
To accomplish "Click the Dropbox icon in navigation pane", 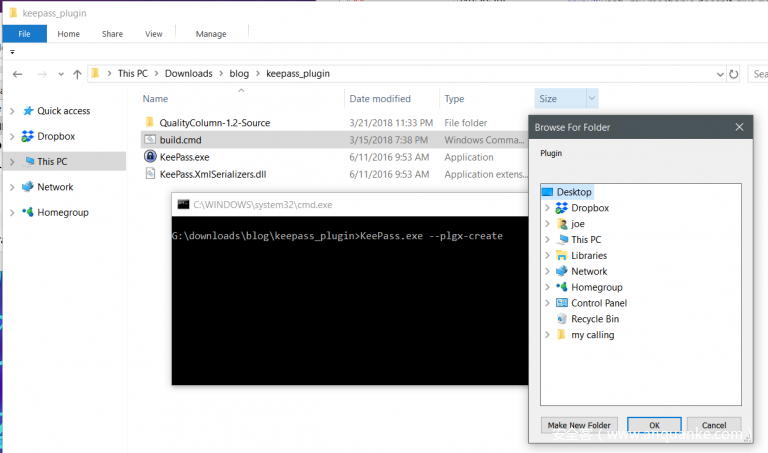I will click(28, 136).
